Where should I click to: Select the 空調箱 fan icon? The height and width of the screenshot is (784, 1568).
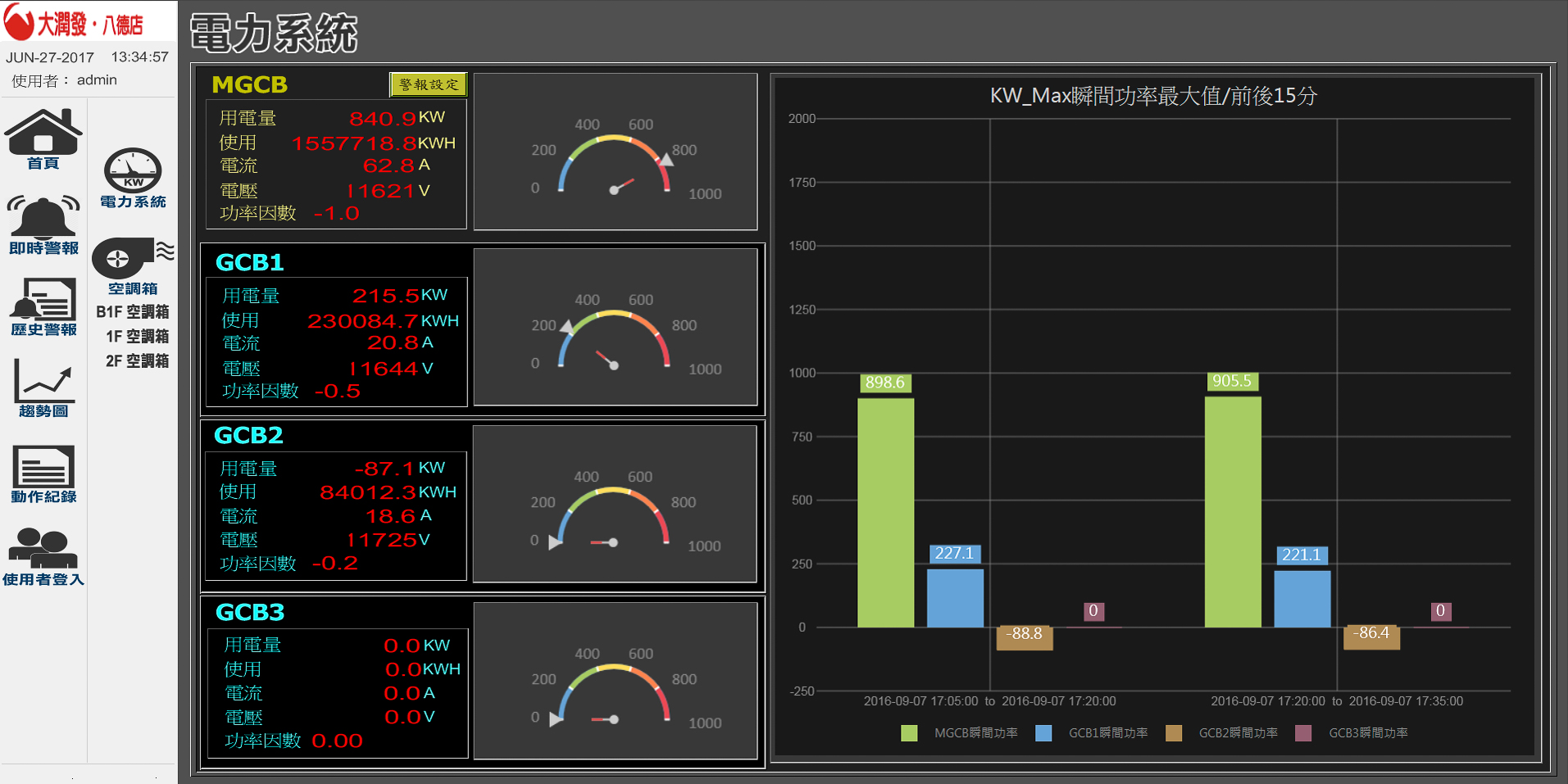pos(133,258)
